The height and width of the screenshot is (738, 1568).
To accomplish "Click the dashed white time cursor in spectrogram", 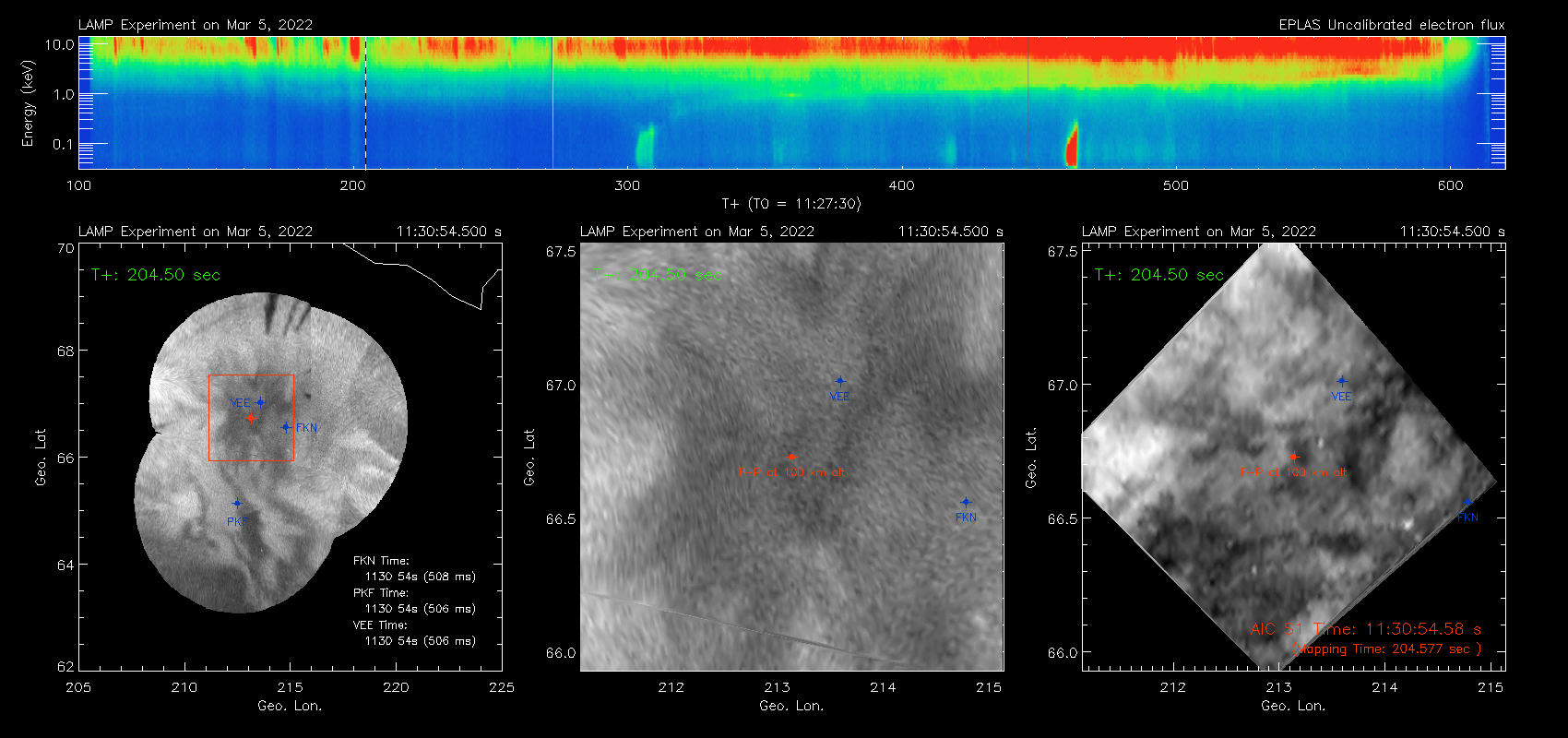I will [365, 102].
